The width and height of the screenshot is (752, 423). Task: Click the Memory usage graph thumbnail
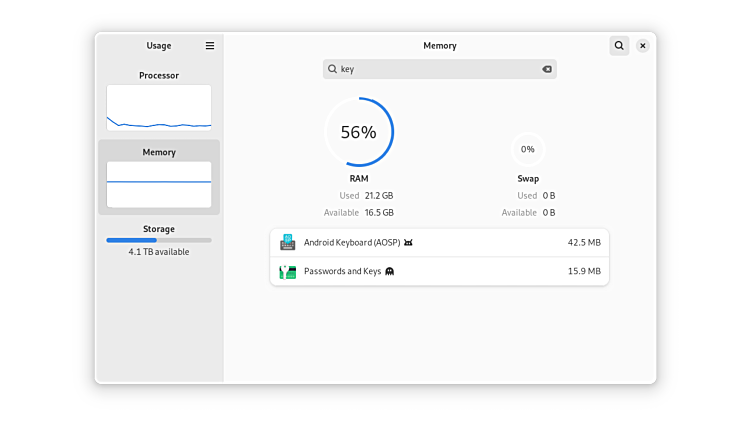pyautogui.click(x=159, y=184)
